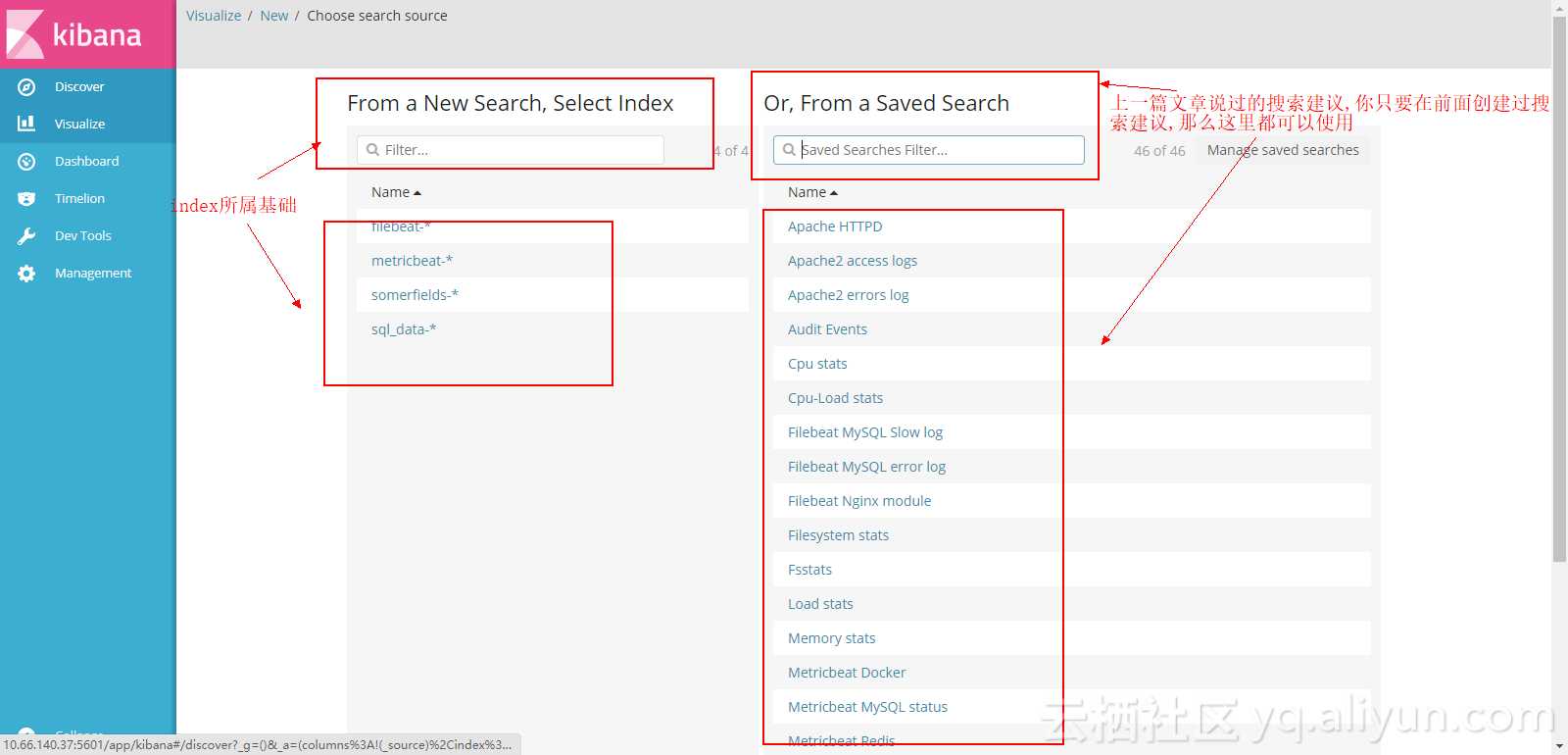Open Filebeat MySQL error log search
1568x755 pixels.
point(866,467)
